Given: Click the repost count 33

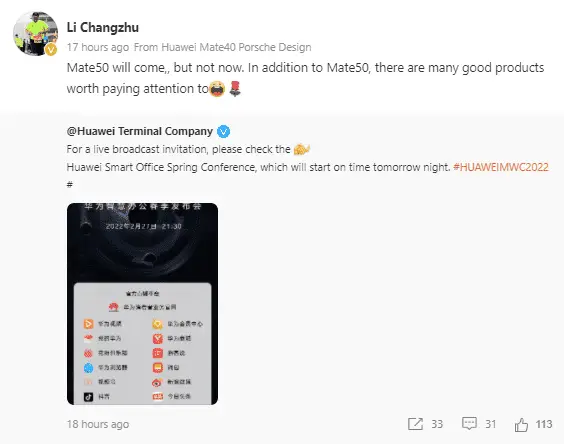Looking at the screenshot, I should click(x=437, y=424).
